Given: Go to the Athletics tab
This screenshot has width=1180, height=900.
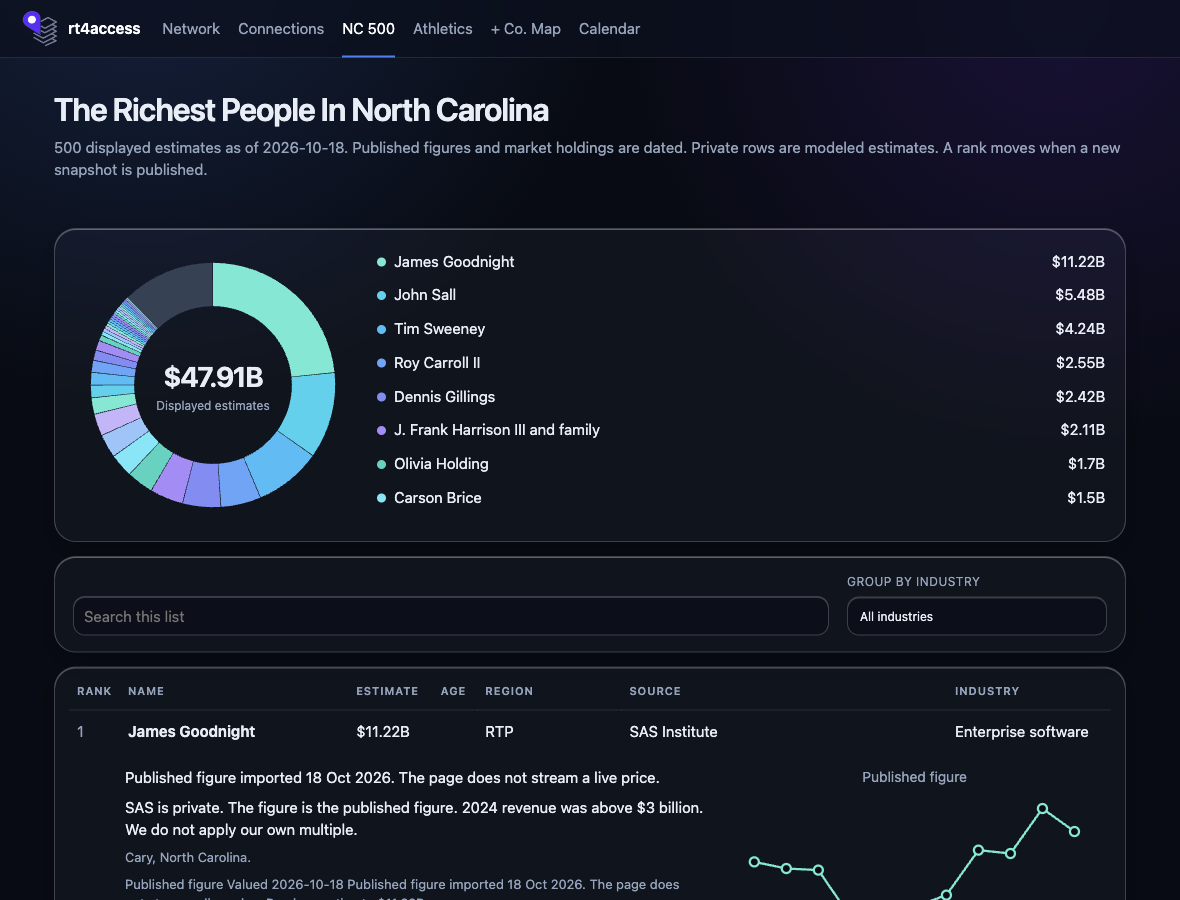Looking at the screenshot, I should [x=442, y=29].
